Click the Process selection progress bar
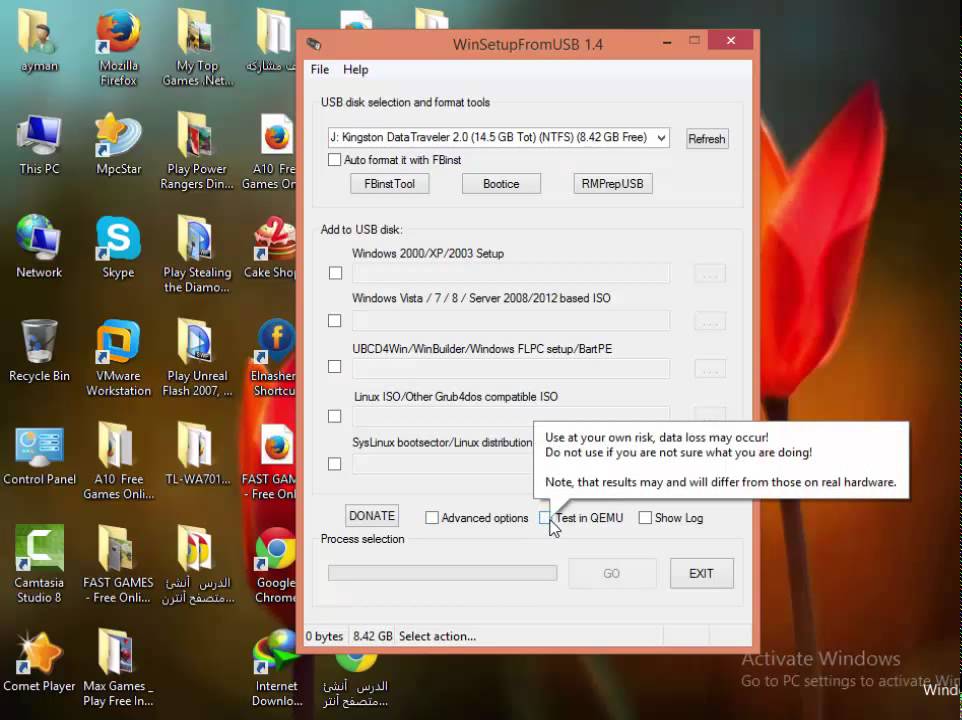 (442, 573)
